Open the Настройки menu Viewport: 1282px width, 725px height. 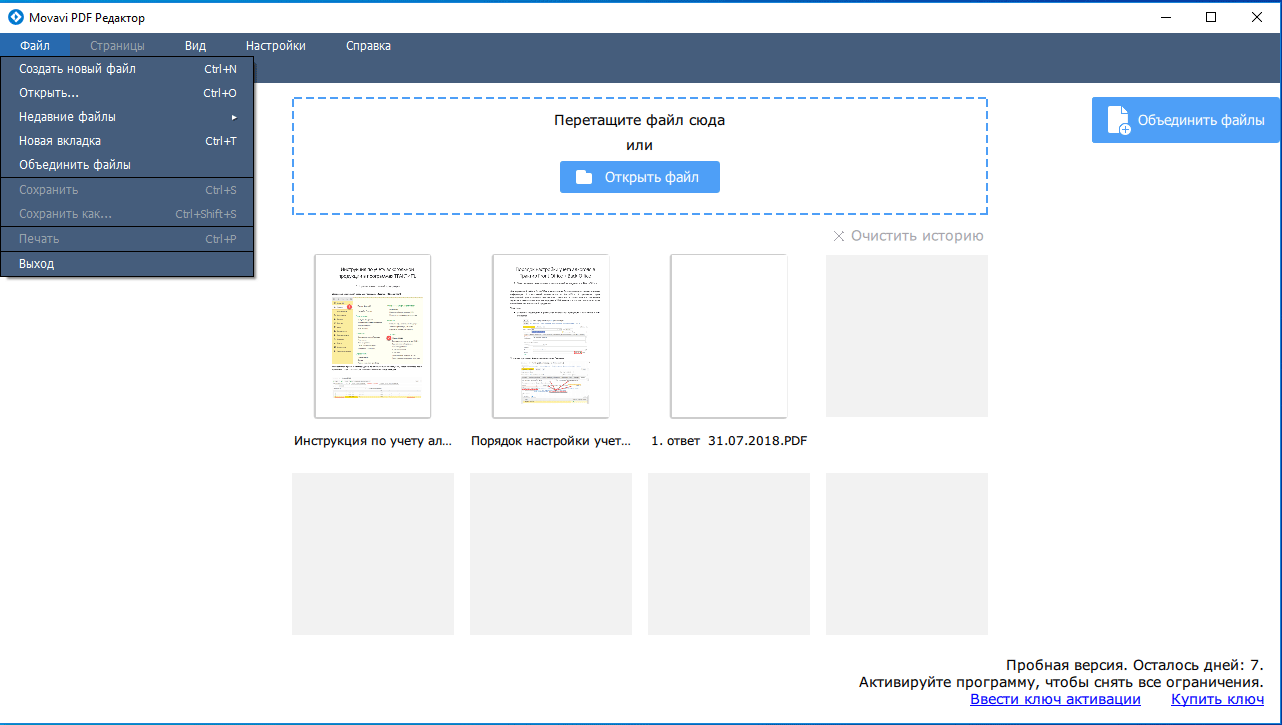coord(276,45)
